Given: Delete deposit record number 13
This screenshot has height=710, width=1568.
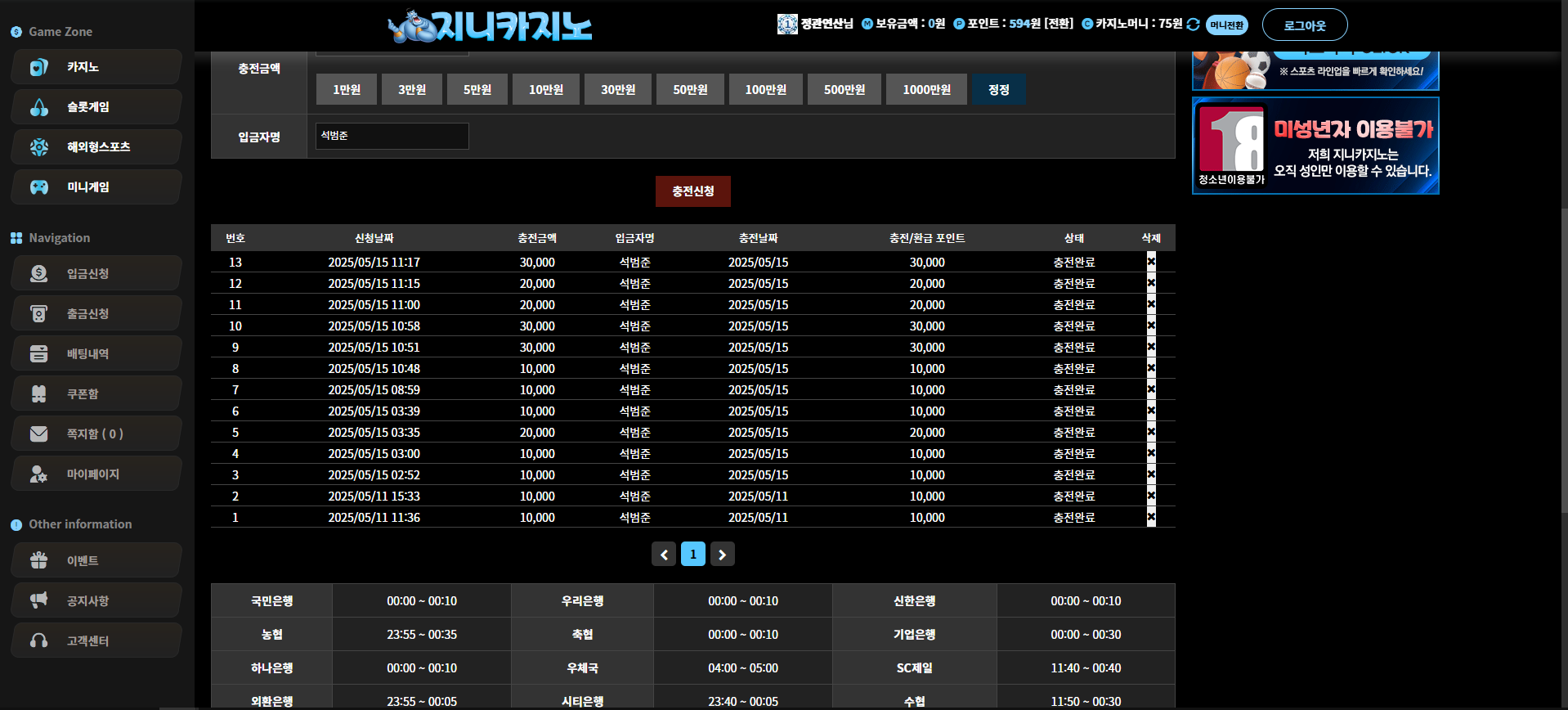Looking at the screenshot, I should pos(1151,262).
